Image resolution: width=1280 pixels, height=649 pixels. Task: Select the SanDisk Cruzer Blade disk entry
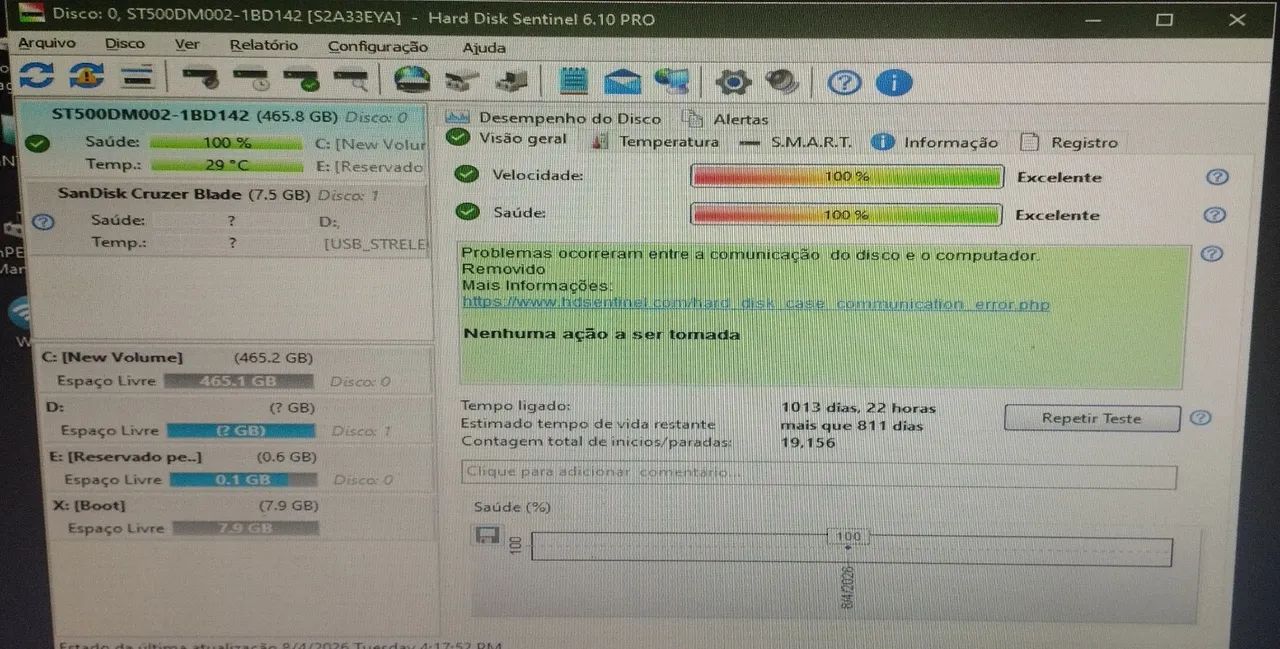click(230, 219)
